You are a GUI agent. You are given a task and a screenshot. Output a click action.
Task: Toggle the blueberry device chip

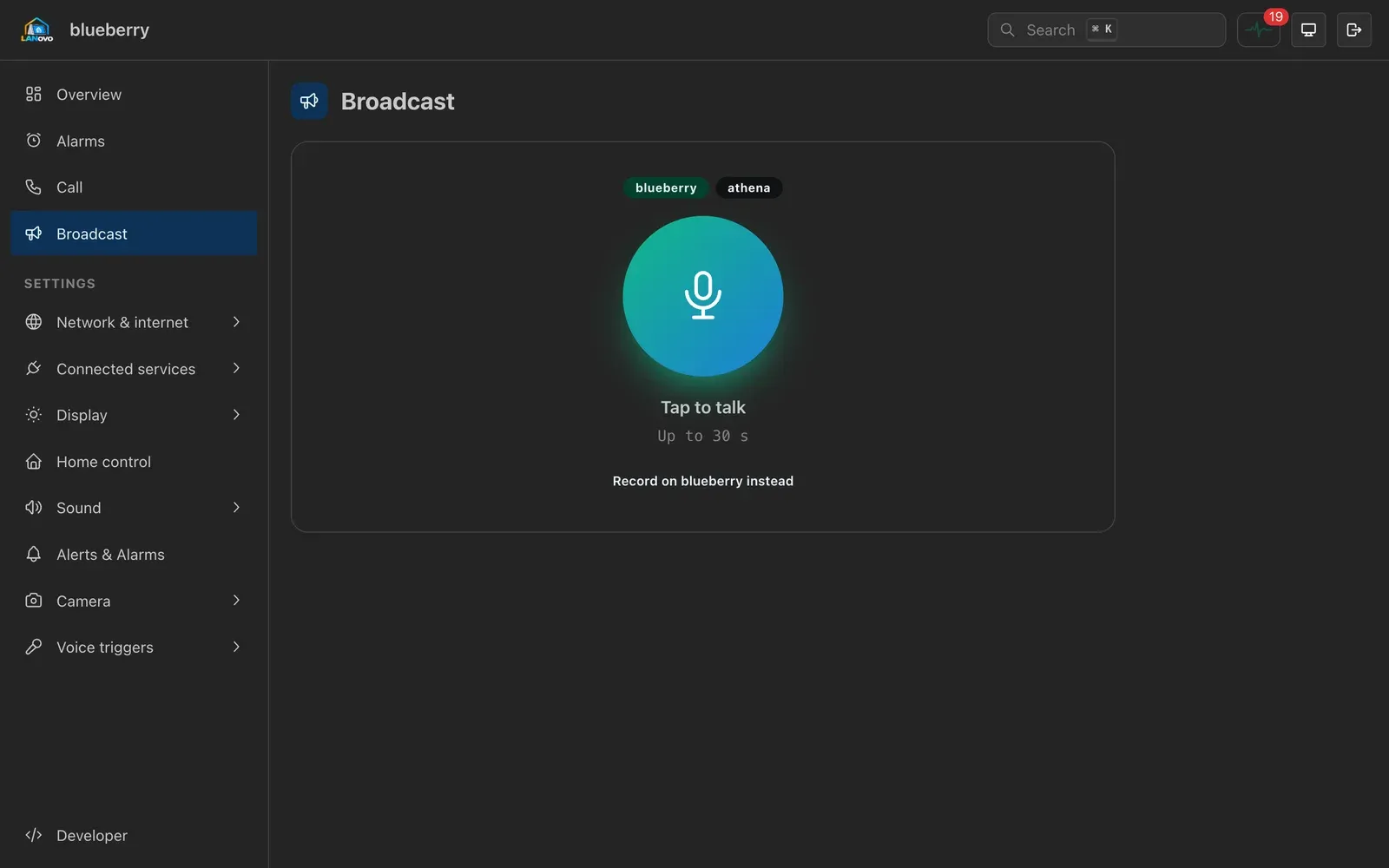click(666, 187)
